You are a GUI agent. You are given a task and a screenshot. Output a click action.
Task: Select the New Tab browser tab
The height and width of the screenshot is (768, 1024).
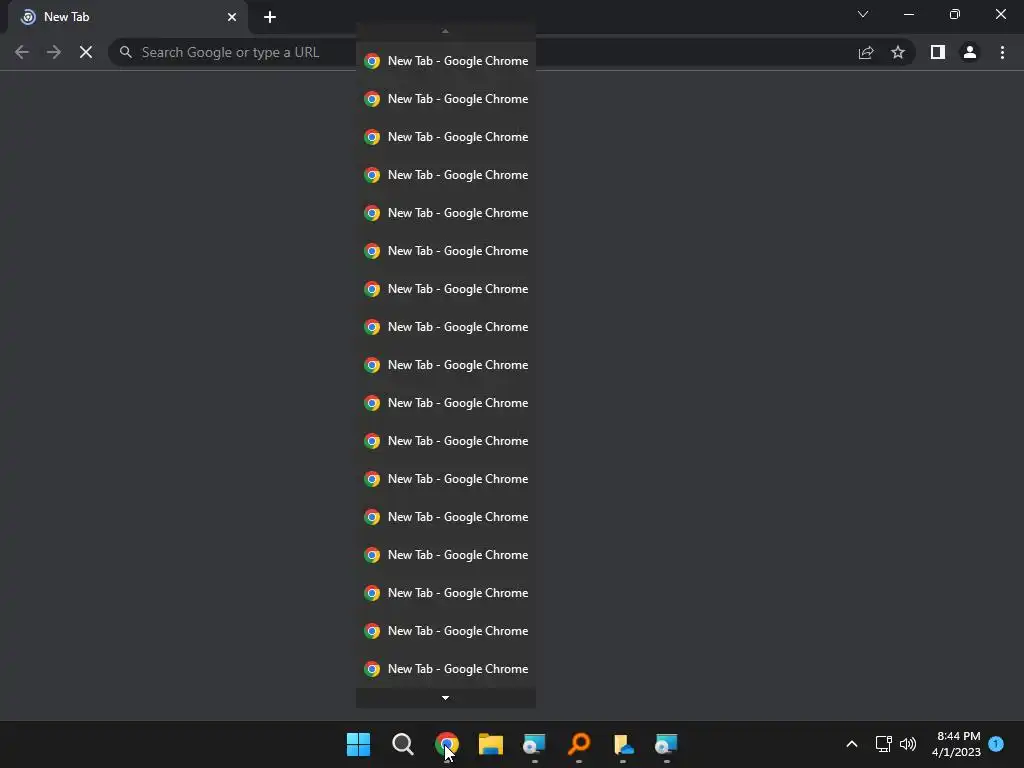pyautogui.click(x=128, y=17)
